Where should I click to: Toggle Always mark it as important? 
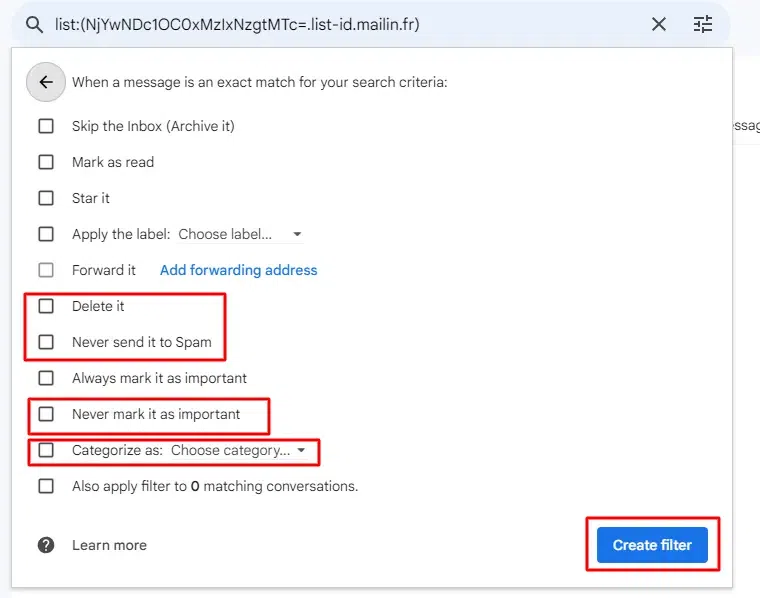pyautogui.click(x=46, y=378)
